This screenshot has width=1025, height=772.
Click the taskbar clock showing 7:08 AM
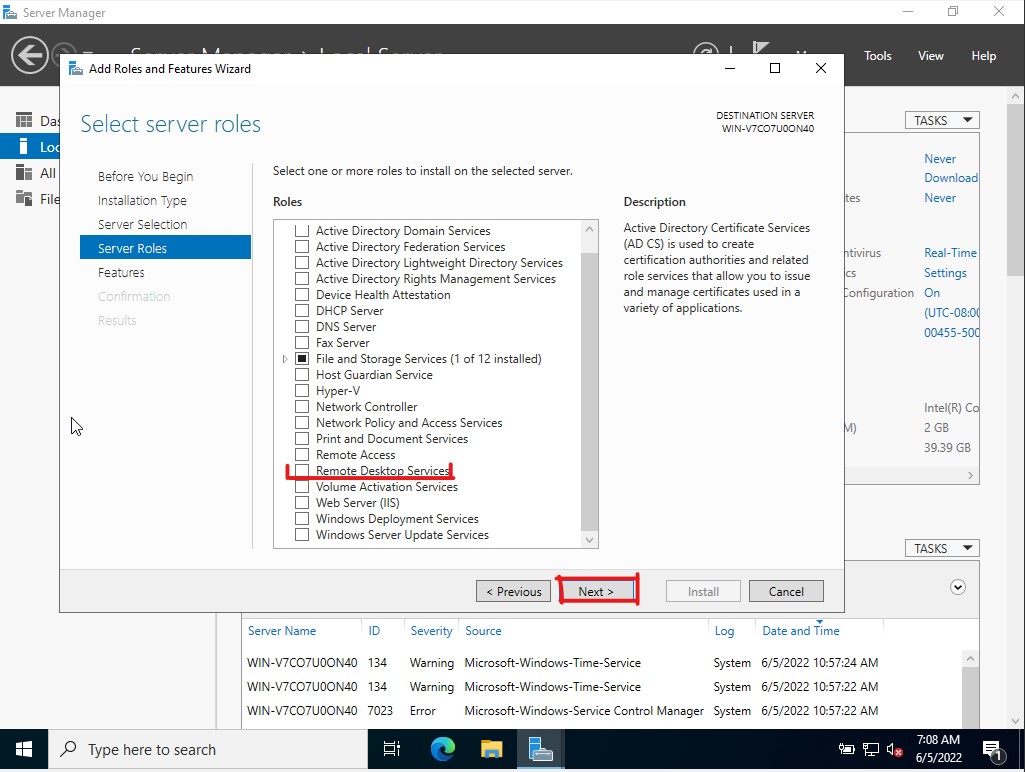pos(938,748)
